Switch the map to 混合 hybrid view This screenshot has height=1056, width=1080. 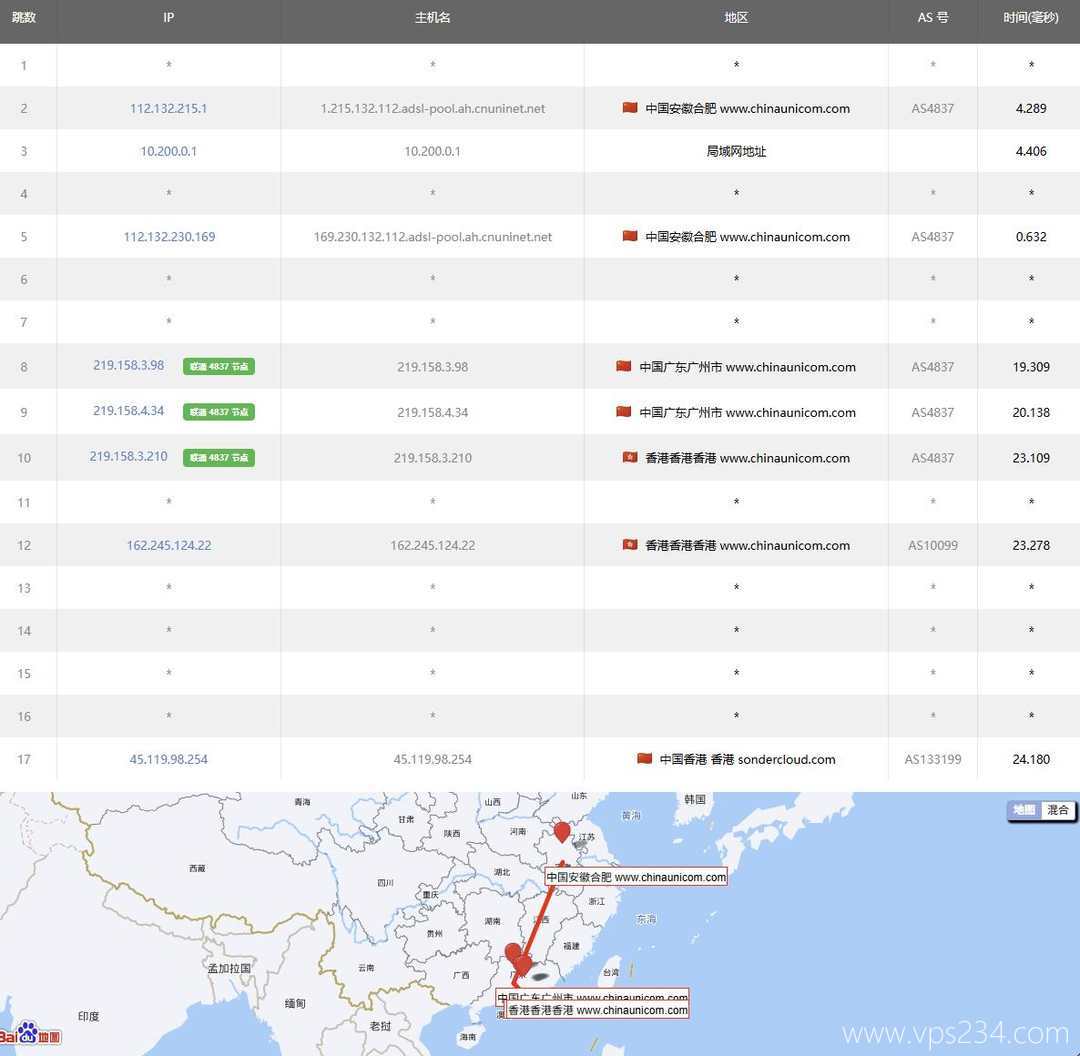(x=1058, y=810)
